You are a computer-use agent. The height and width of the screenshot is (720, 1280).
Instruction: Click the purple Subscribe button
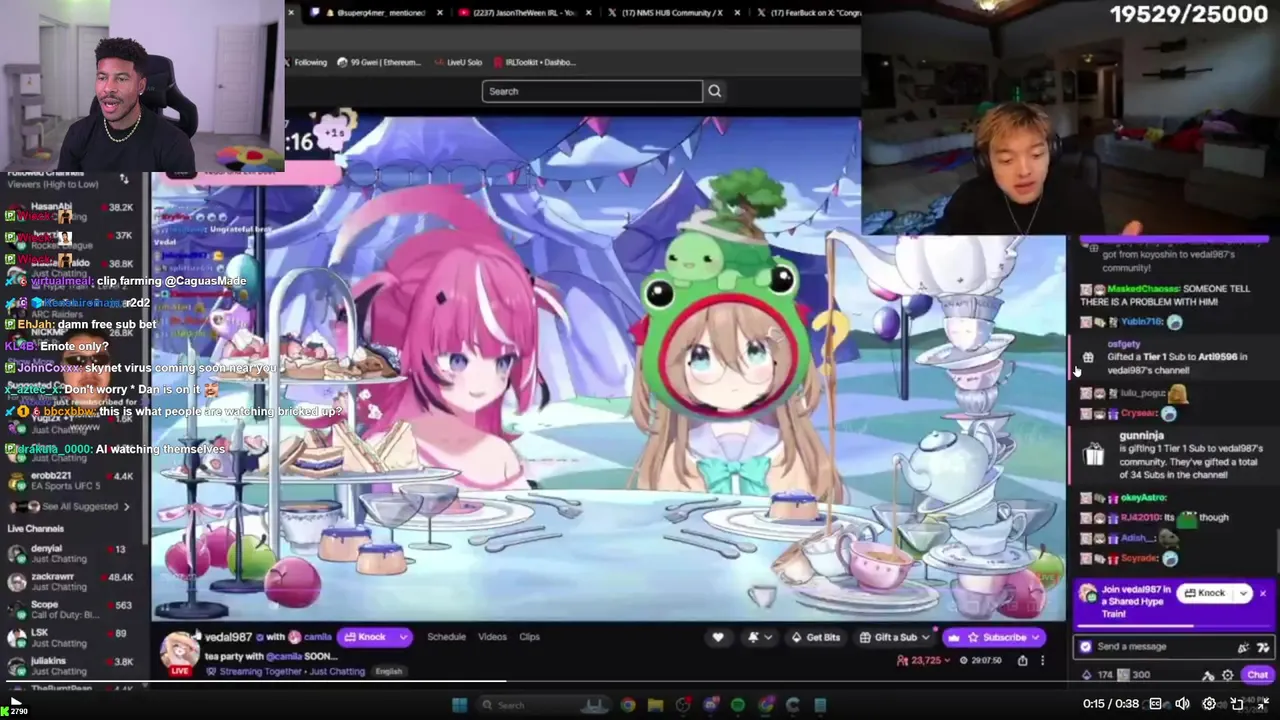995,637
